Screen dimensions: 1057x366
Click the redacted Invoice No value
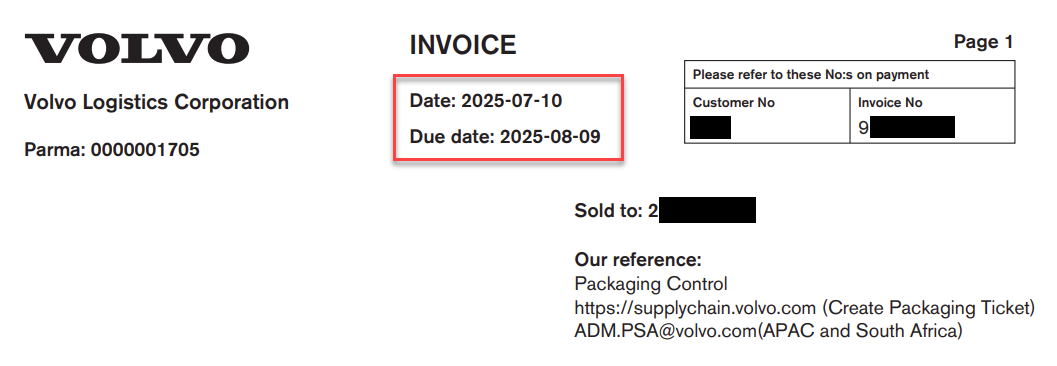[912, 127]
